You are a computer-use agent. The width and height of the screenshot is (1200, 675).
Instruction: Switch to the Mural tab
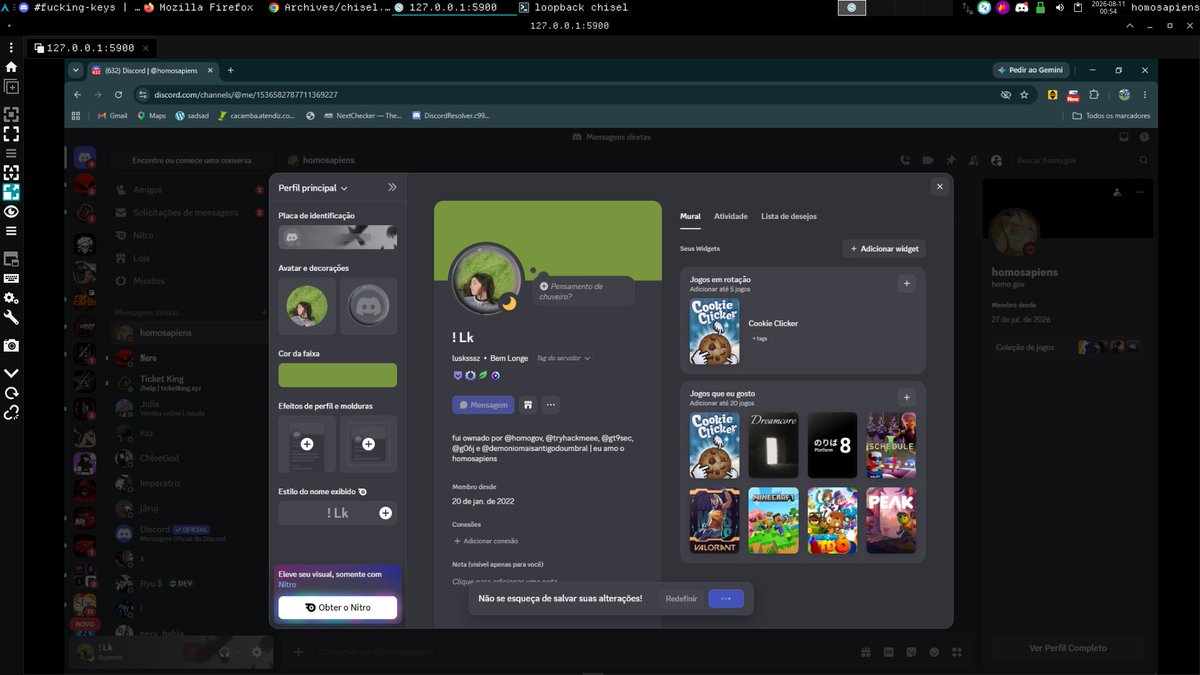coord(690,216)
